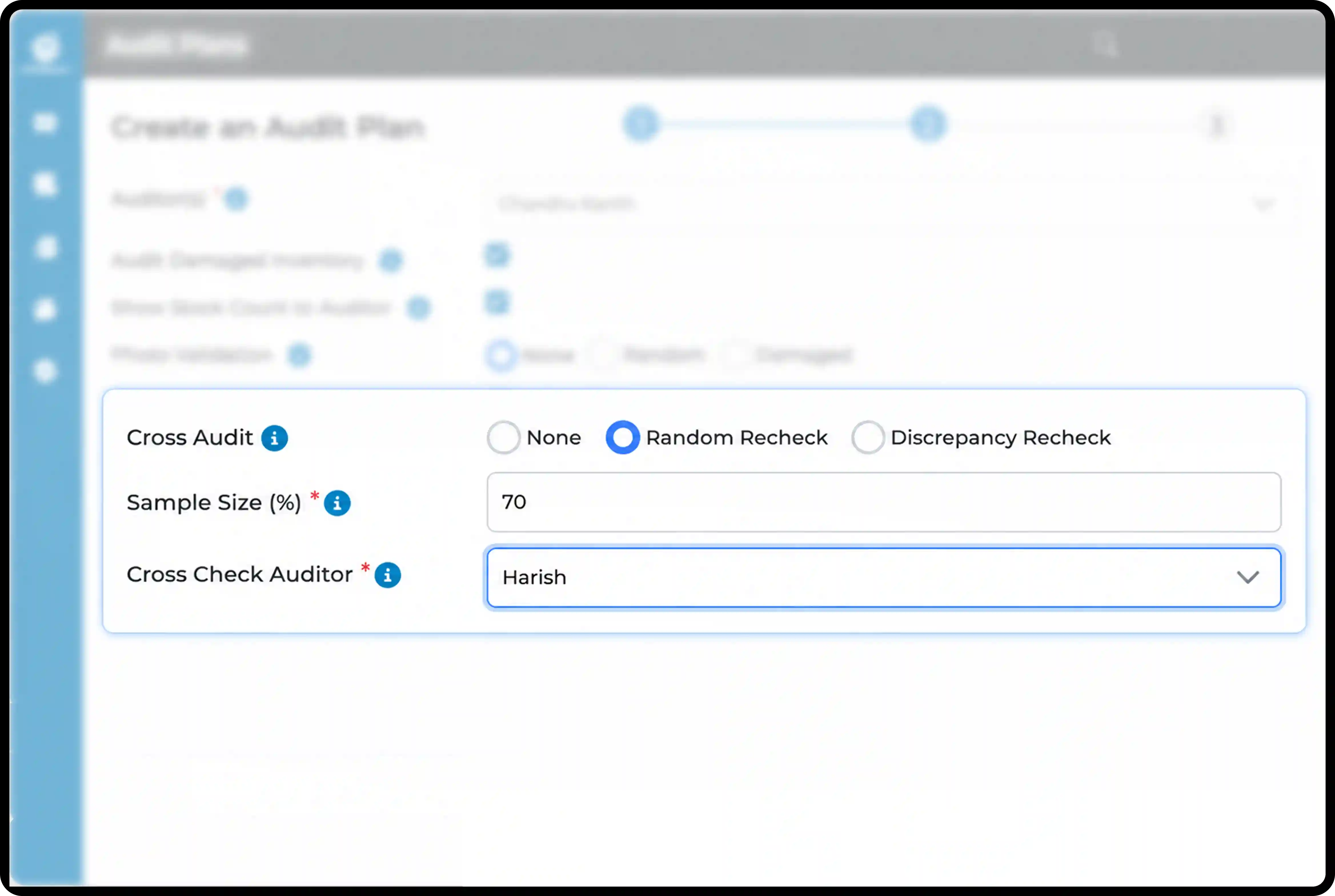
Task: Select the blurred Photo Validation None radio
Action: 501,355
